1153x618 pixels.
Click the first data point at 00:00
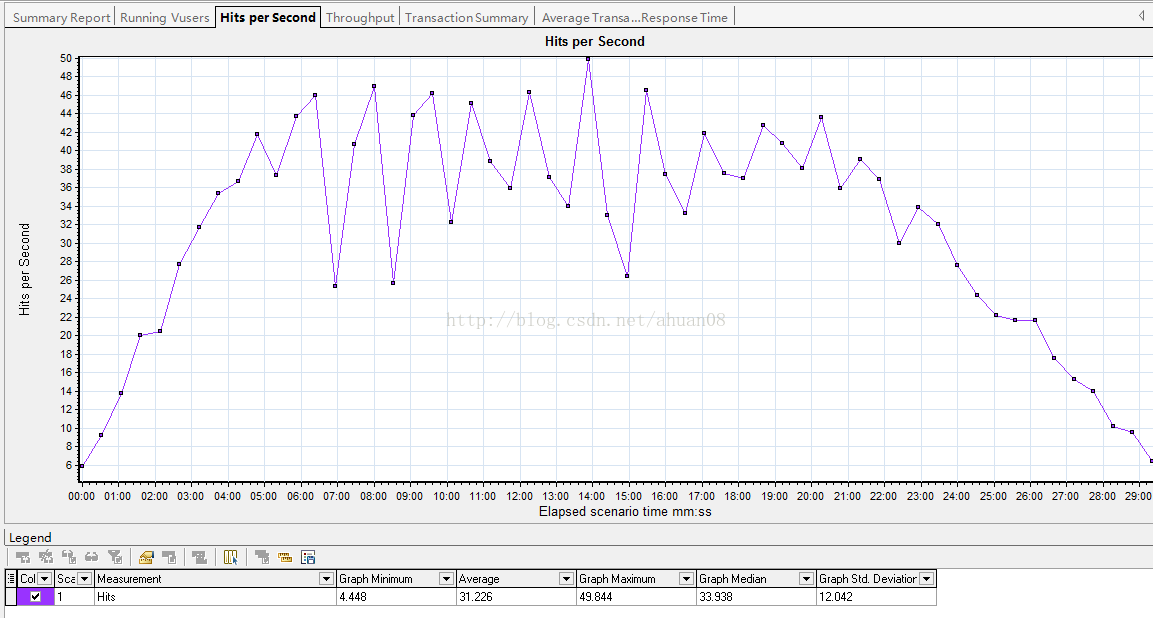tap(81, 466)
